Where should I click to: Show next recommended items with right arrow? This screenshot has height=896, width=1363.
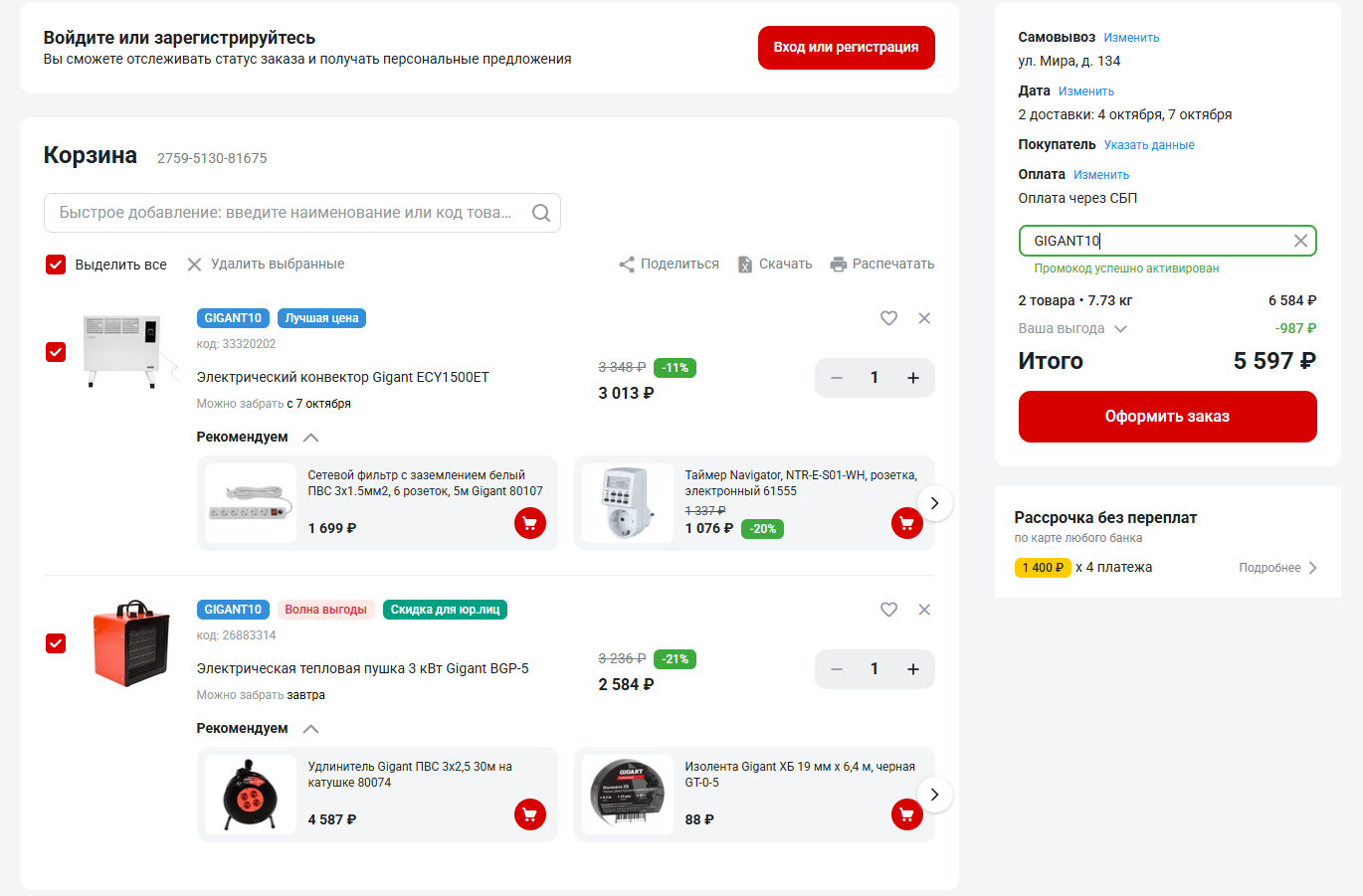[935, 503]
